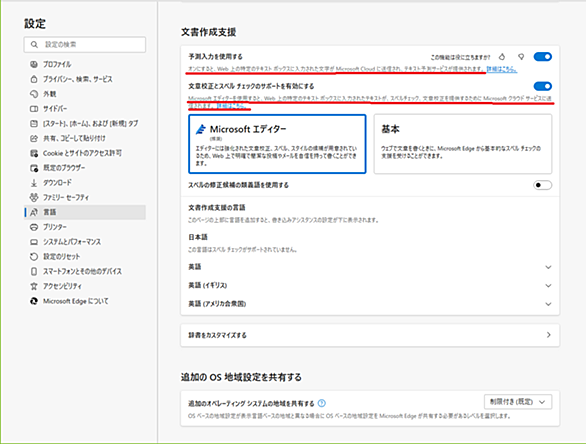This screenshot has width=586, height=444.
Task: Click the thumbs-up feedback icon
Action: pyautogui.click(x=502, y=57)
